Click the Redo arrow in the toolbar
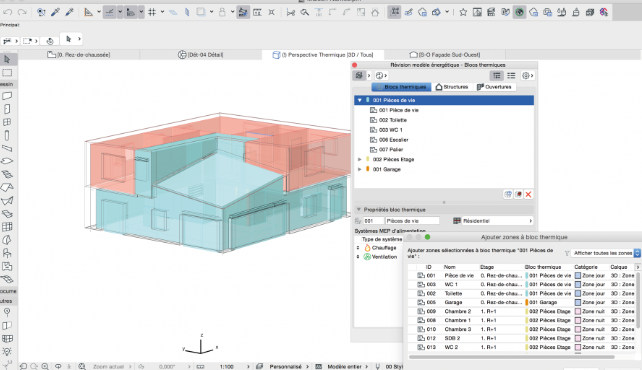This screenshot has width=642, height=370. 22,12
